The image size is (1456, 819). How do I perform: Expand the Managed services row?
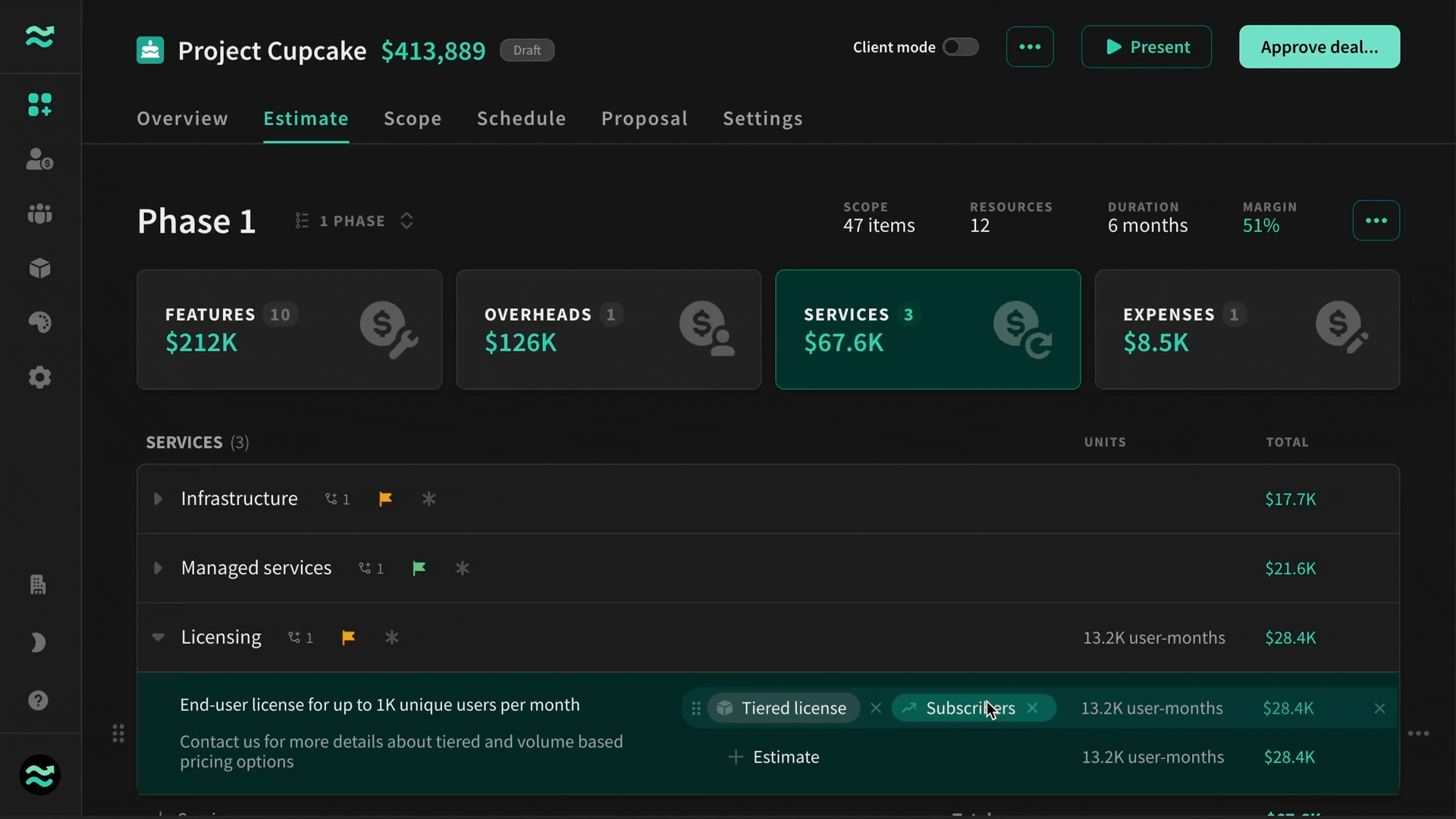coord(158,568)
